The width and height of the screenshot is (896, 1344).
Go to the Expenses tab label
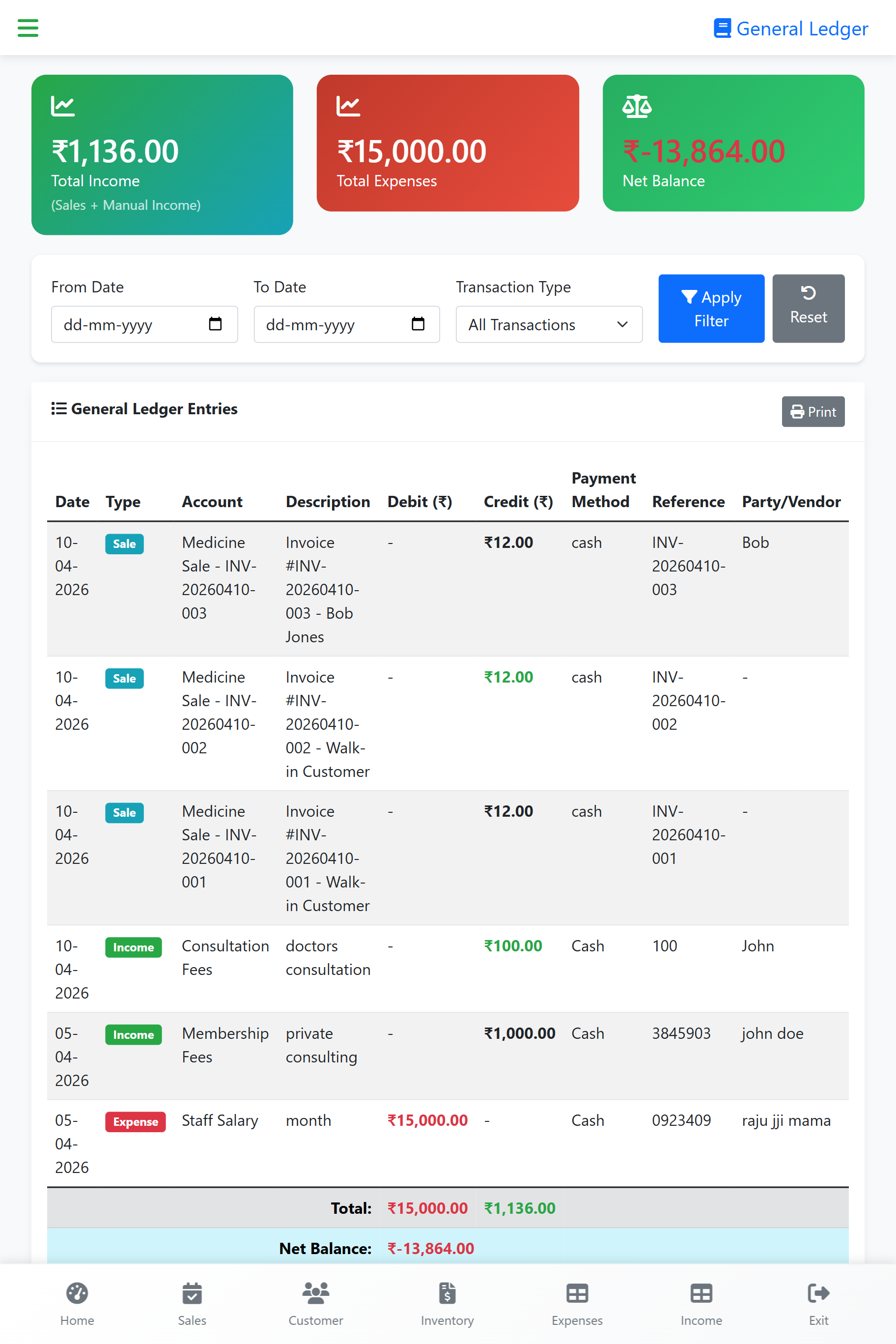click(577, 1320)
